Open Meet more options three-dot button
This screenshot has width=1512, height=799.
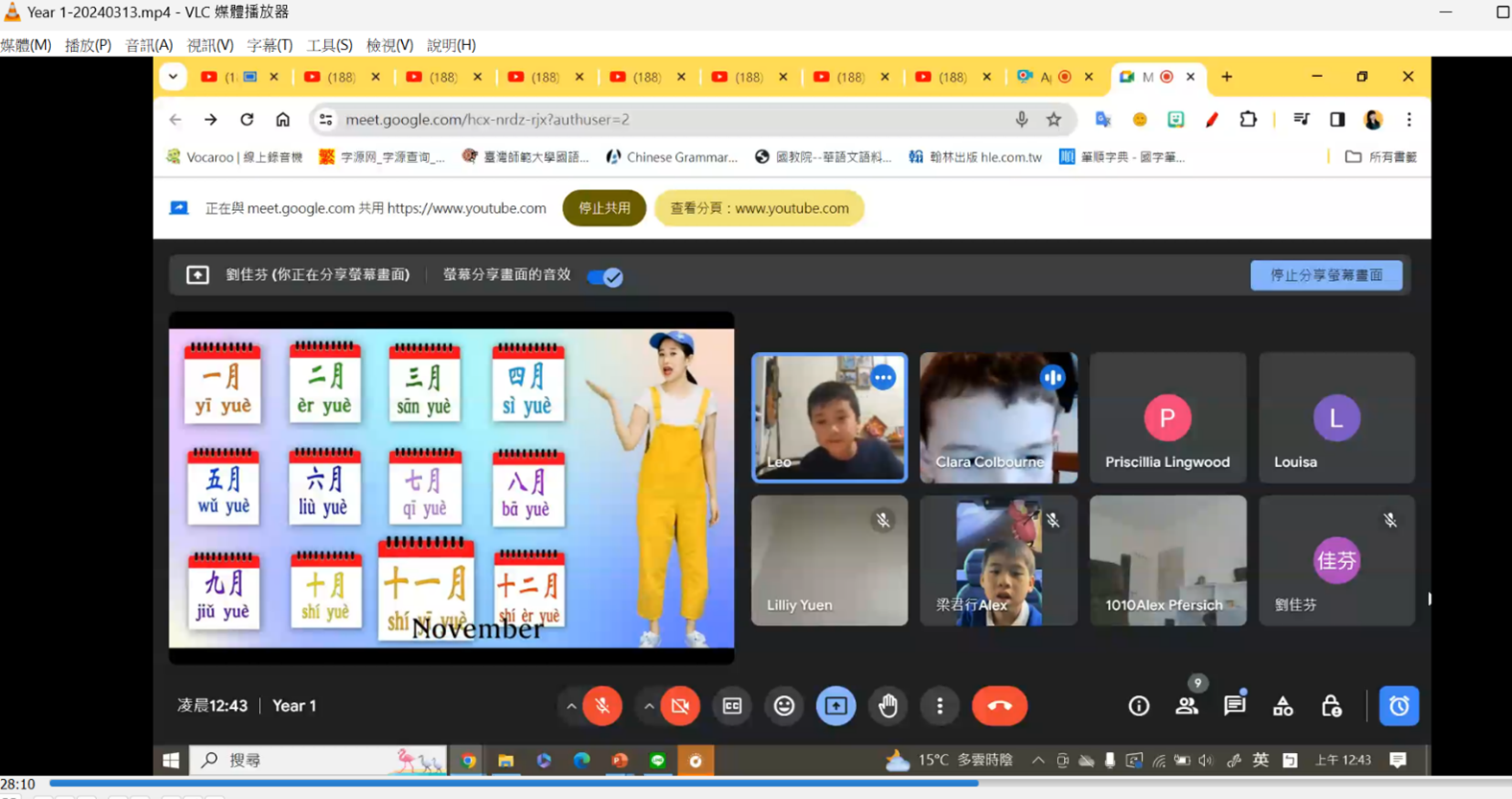(x=939, y=706)
